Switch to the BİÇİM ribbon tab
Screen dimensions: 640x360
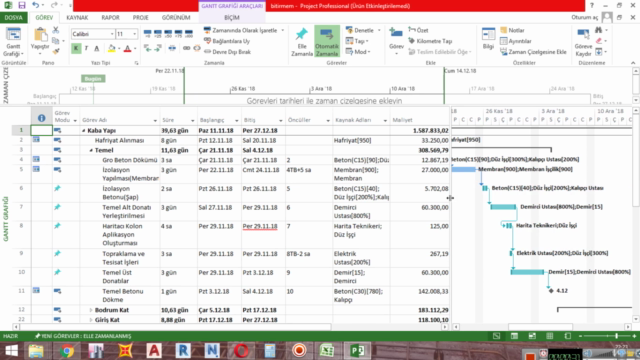(x=232, y=18)
